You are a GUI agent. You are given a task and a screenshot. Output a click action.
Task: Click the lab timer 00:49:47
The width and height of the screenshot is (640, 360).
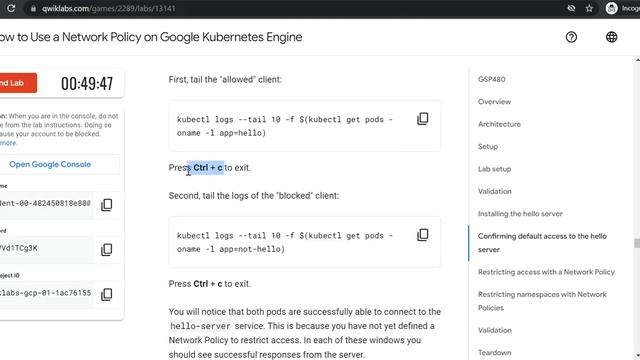[87, 84]
